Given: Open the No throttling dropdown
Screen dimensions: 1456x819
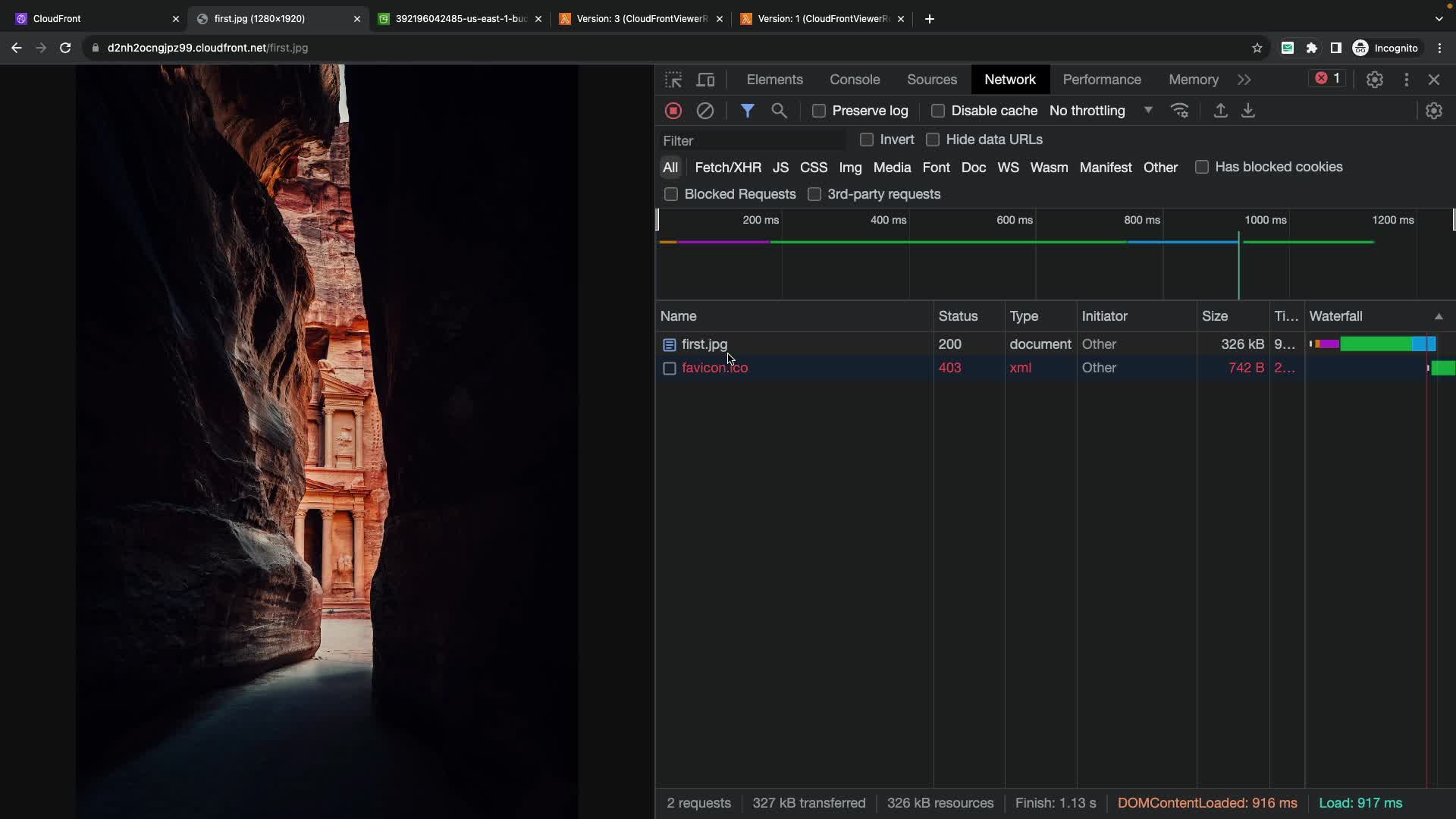Looking at the screenshot, I should tap(1100, 111).
